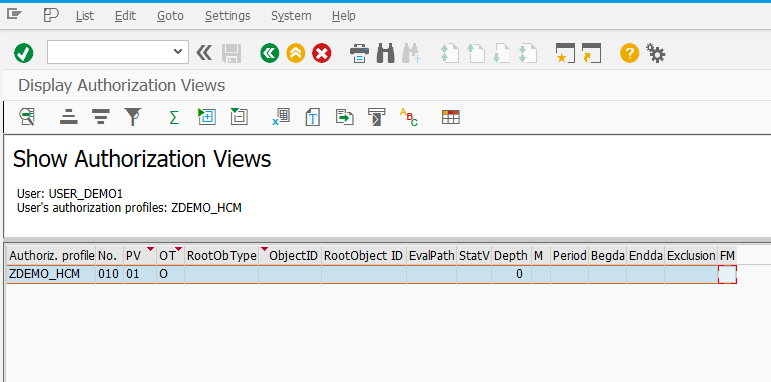This screenshot has width=771, height=382.
Task: Select the Period column header
Action: (569, 256)
